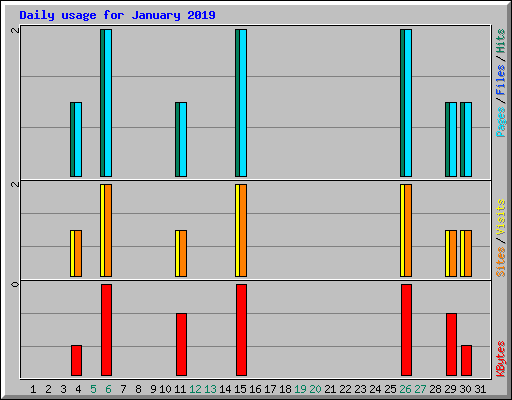
Task: Click the Files legend label
Action: [501, 80]
